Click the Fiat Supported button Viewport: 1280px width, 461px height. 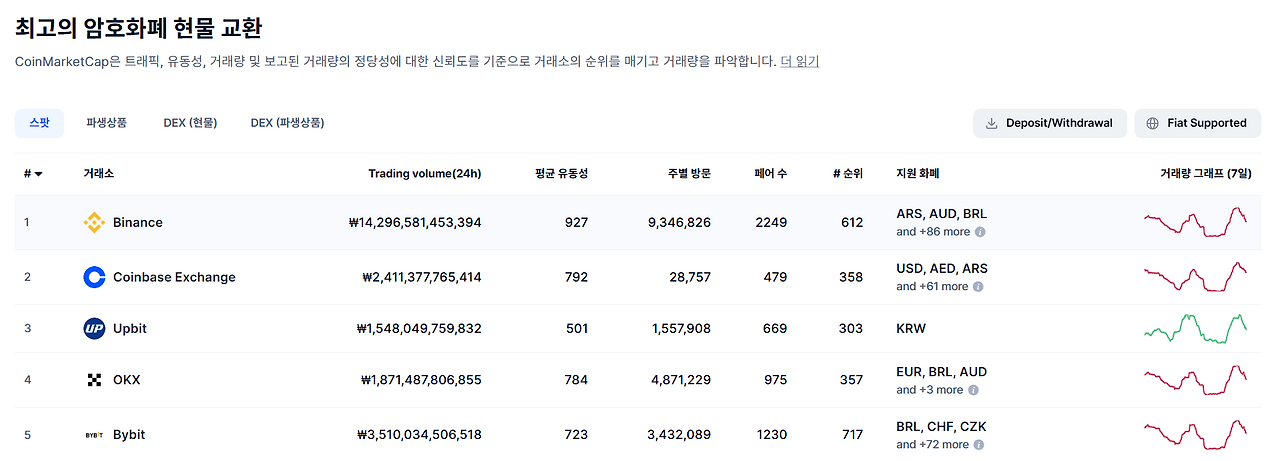(1197, 123)
